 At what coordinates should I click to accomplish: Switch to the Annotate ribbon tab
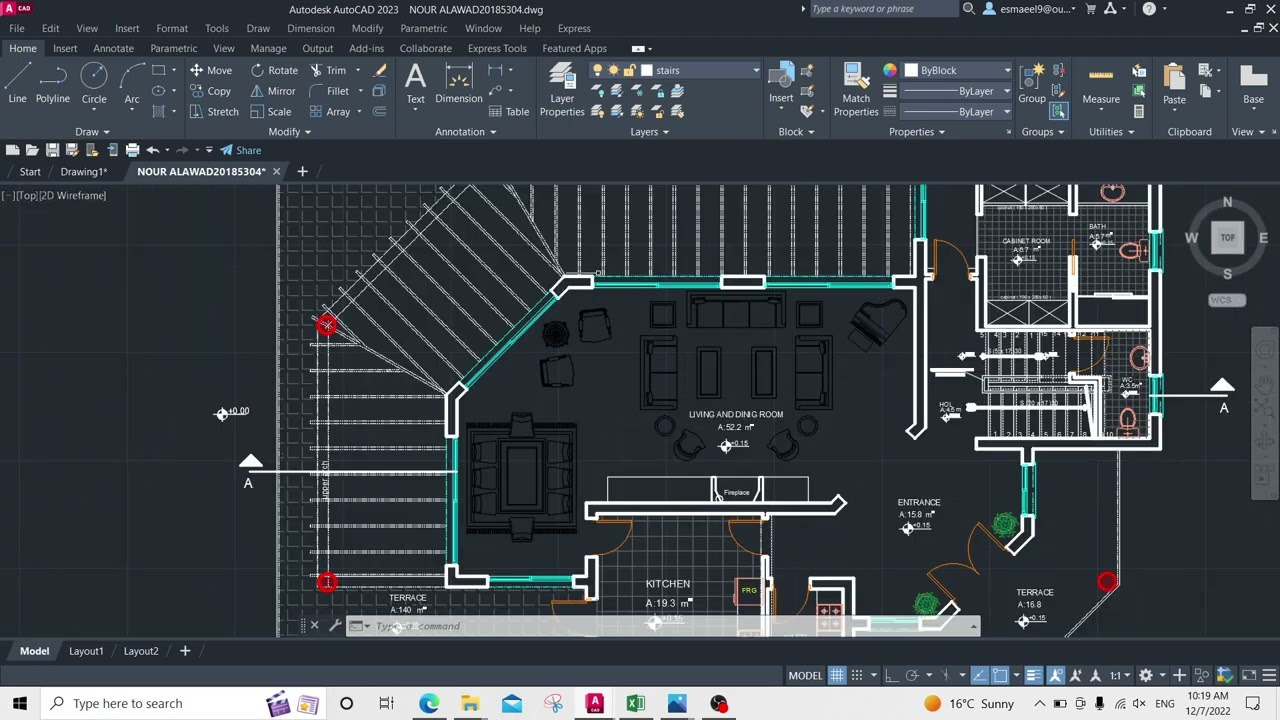click(113, 48)
